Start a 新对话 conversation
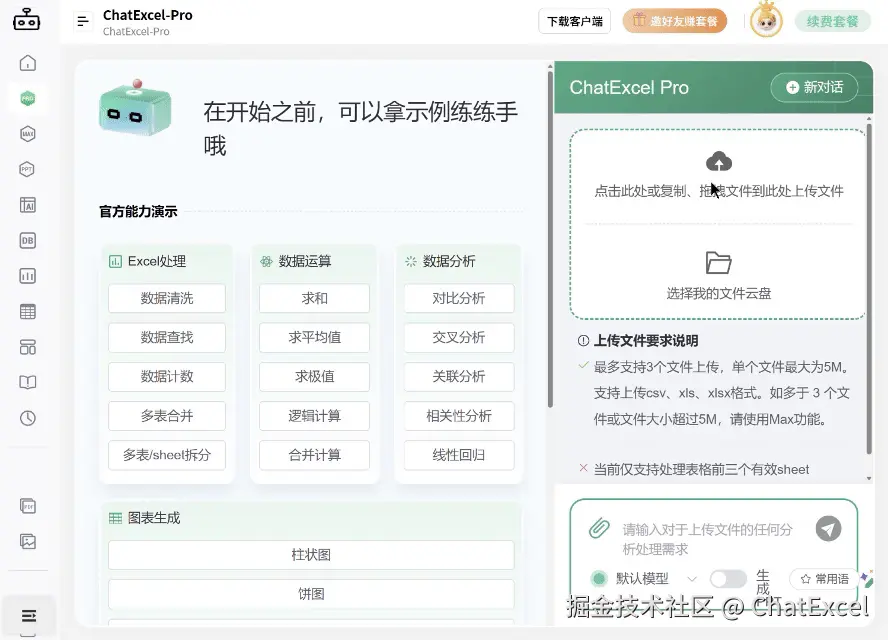The height and width of the screenshot is (640, 888). [814, 87]
